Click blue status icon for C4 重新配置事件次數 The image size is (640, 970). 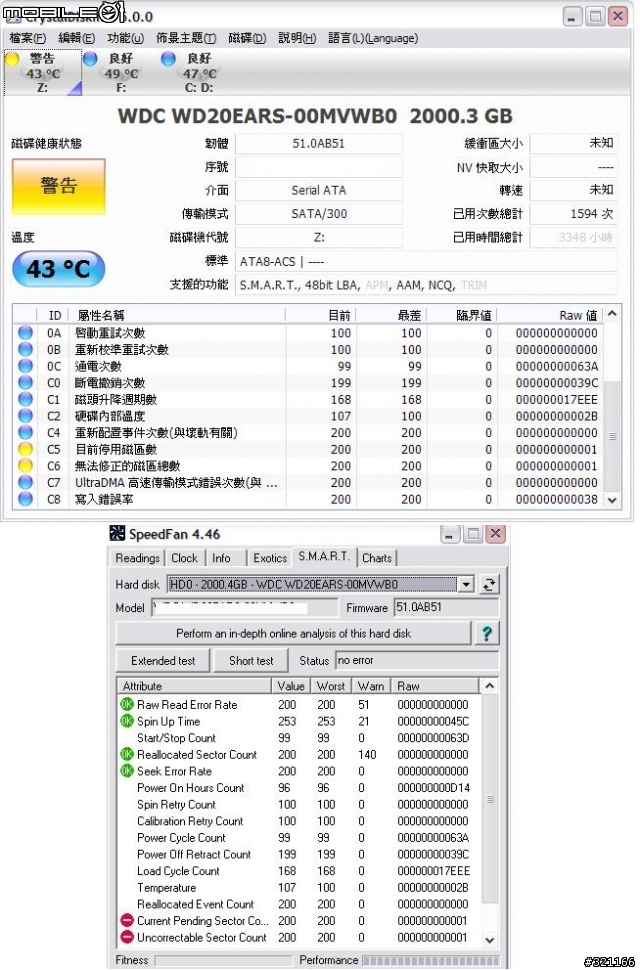click(x=25, y=433)
